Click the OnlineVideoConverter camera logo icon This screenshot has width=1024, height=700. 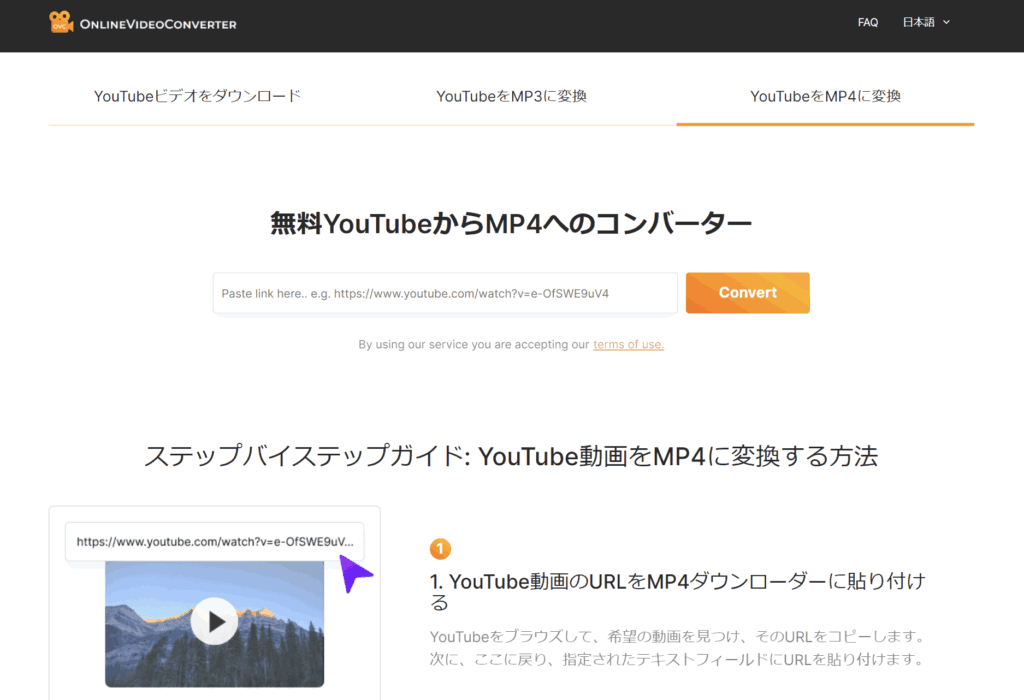61,22
